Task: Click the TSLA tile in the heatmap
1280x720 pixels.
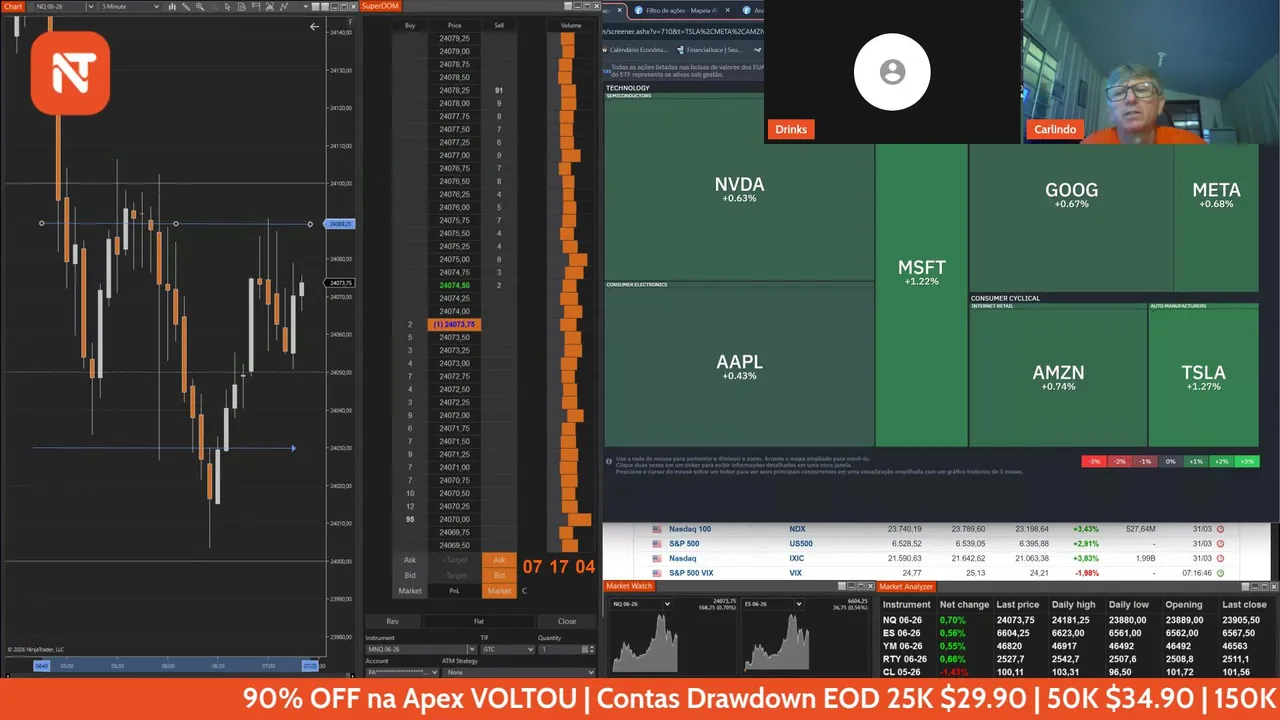Action: tap(1203, 377)
